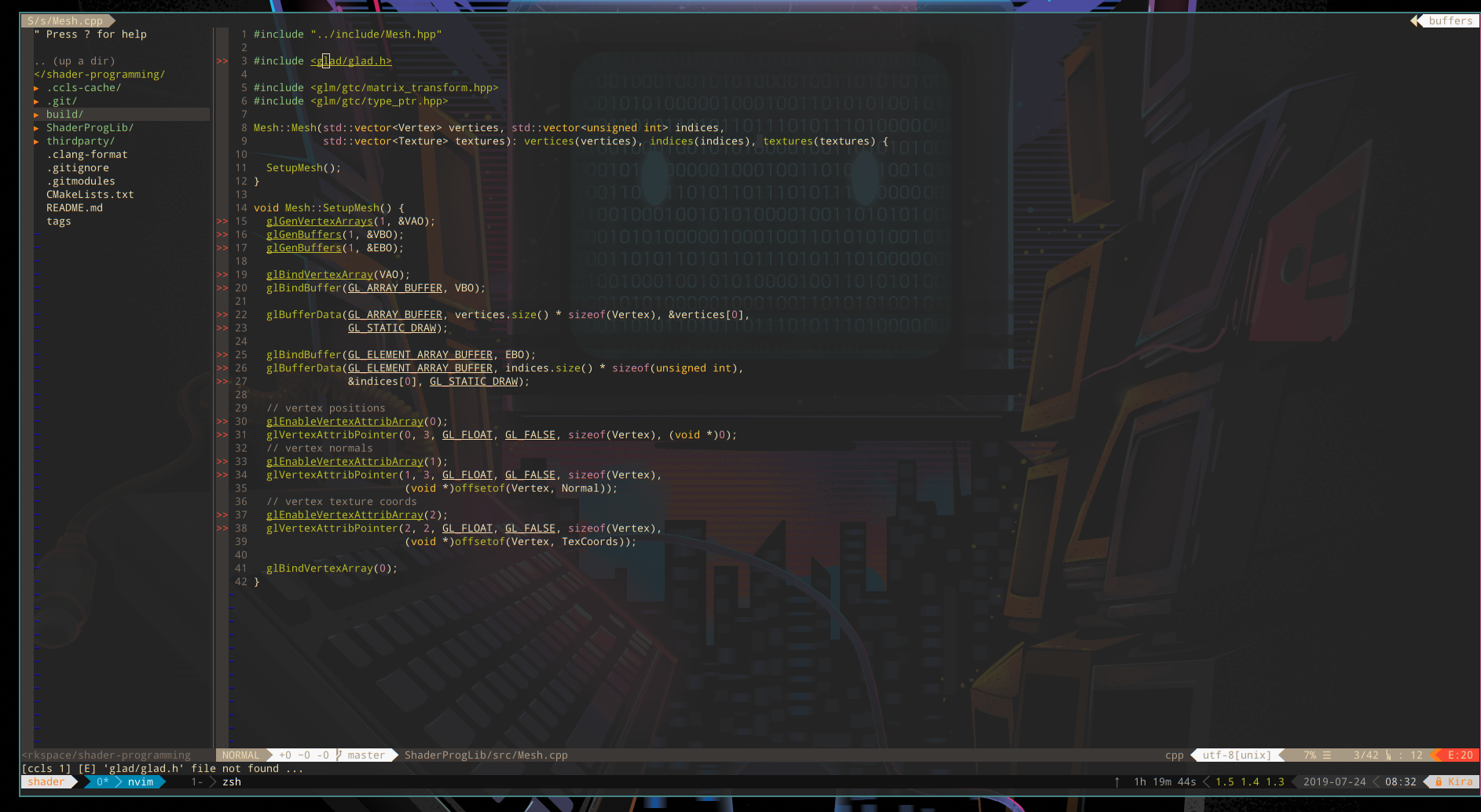The image size is (1481, 812).
Task: Click the hamburger lines icon after 7%
Action: (x=1327, y=755)
